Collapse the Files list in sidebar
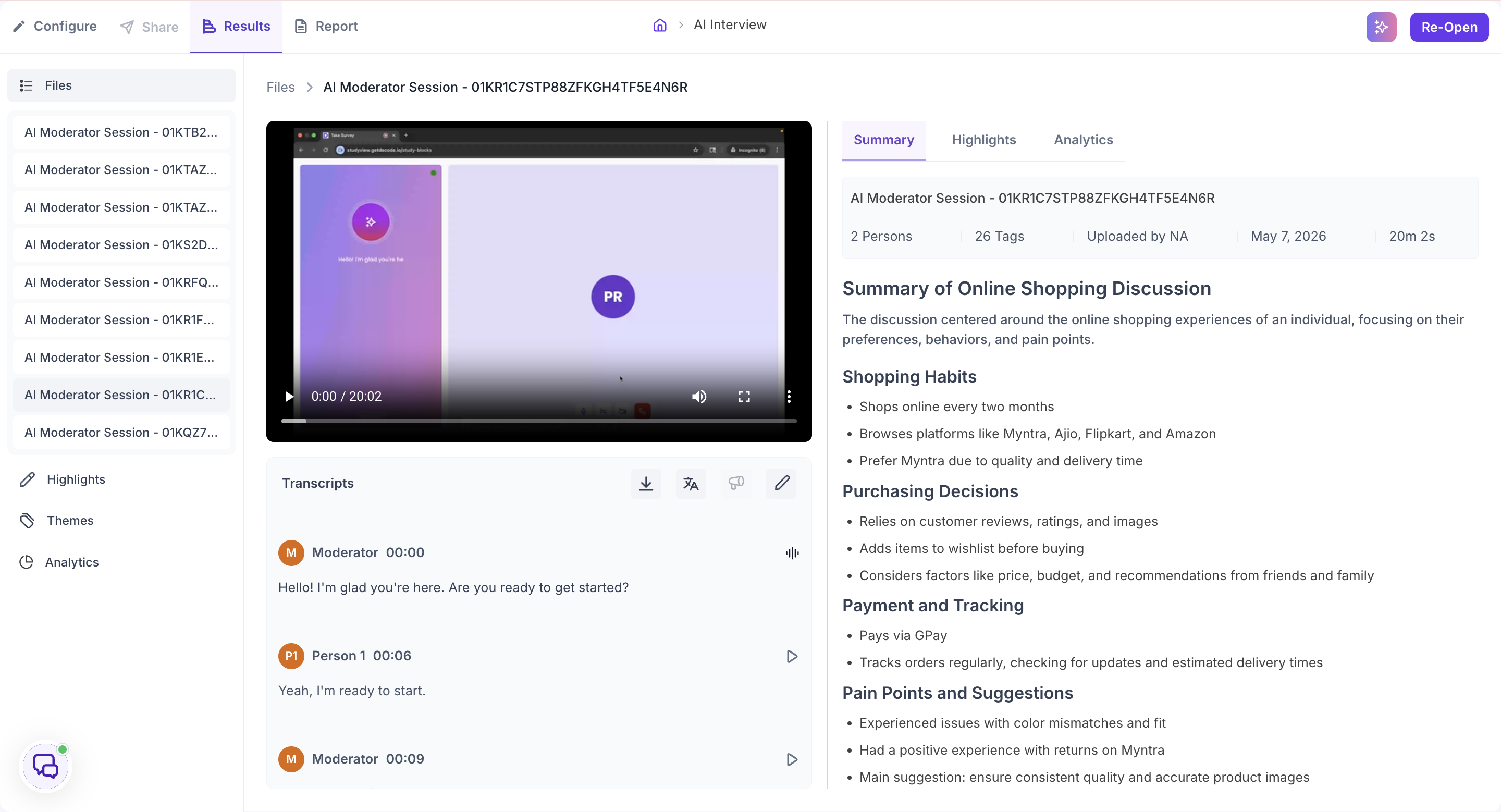Screen dimensions: 1501x812 tap(122, 85)
